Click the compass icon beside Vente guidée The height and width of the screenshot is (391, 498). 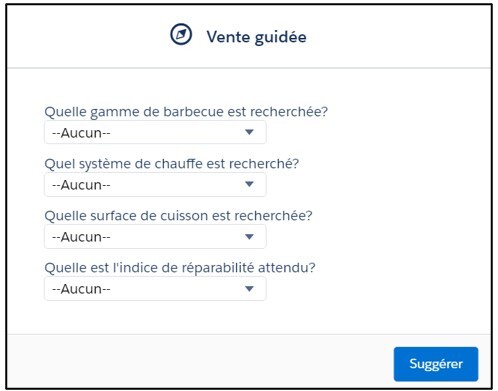[181, 34]
